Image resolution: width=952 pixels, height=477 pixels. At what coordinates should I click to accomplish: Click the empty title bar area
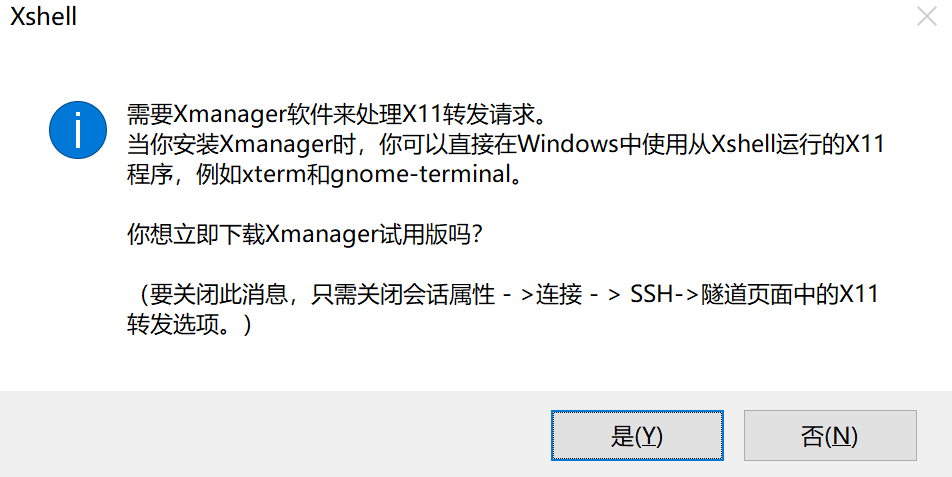480,18
